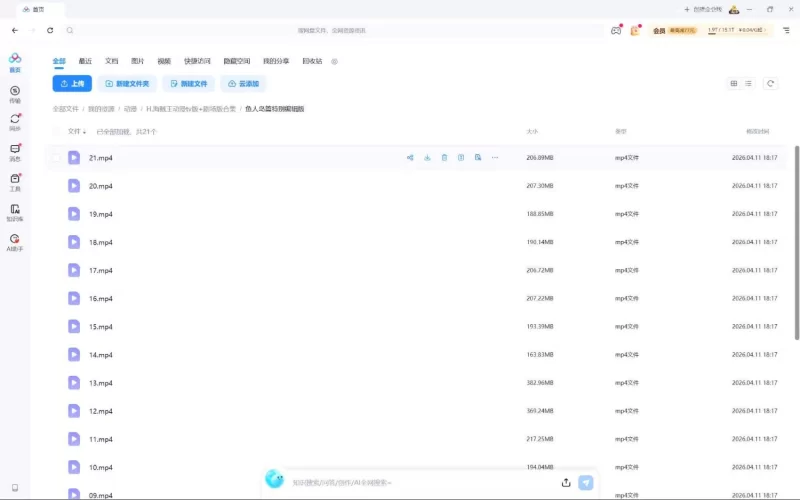The image size is (800, 500).
Task: Sort by the 大小 column header
Action: pos(532,132)
